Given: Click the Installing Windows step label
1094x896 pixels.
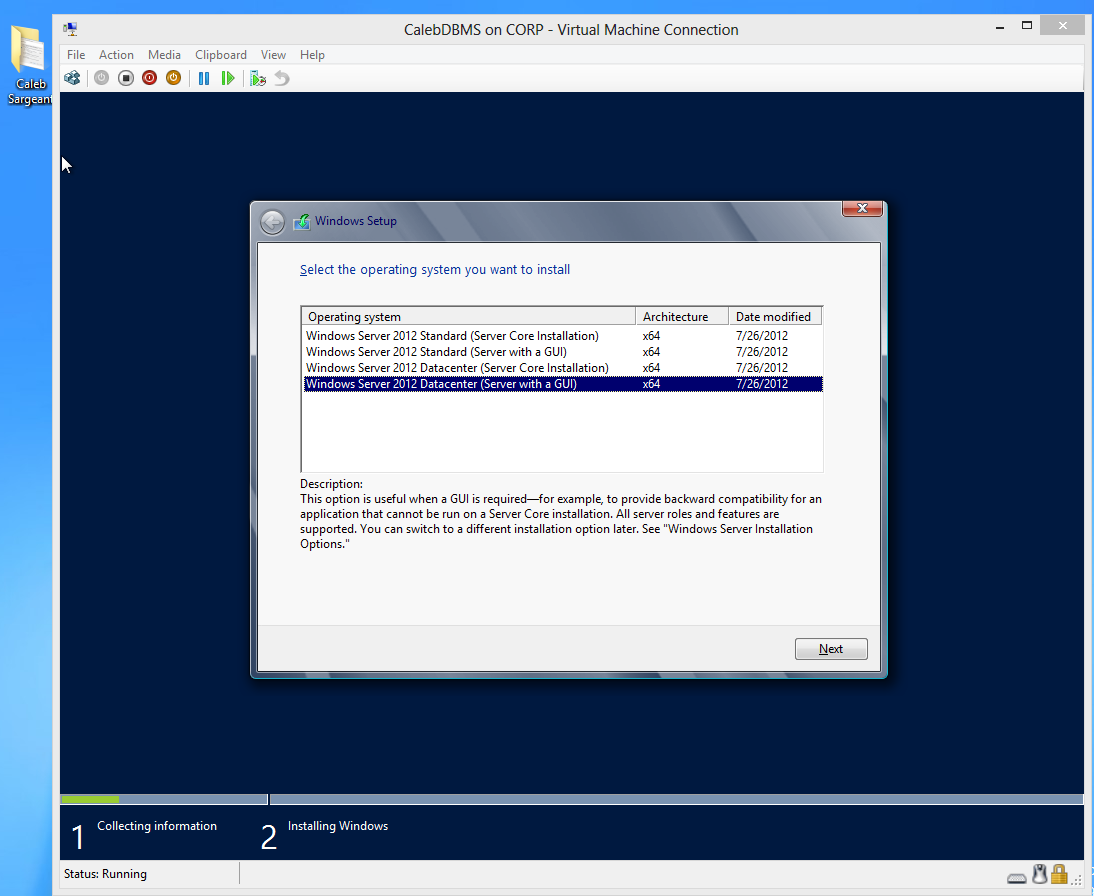Looking at the screenshot, I should click(x=338, y=826).
